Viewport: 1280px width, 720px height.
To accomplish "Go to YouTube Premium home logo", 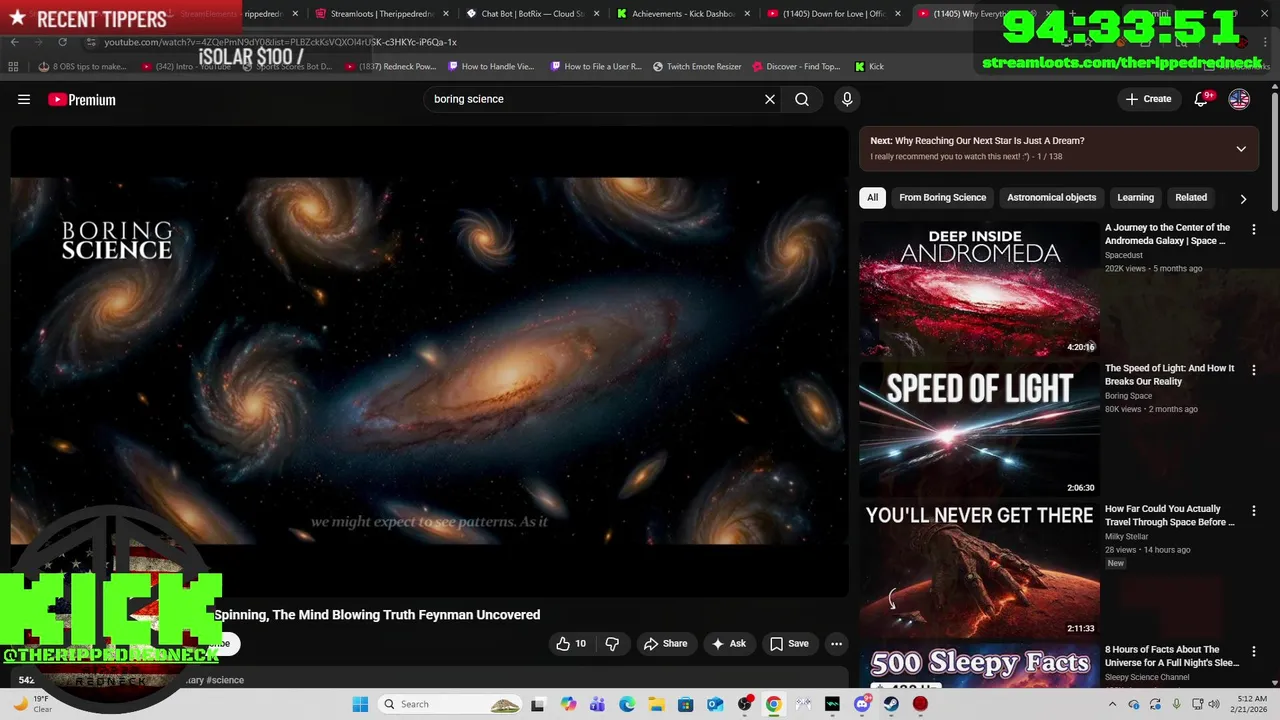I will coord(82,99).
